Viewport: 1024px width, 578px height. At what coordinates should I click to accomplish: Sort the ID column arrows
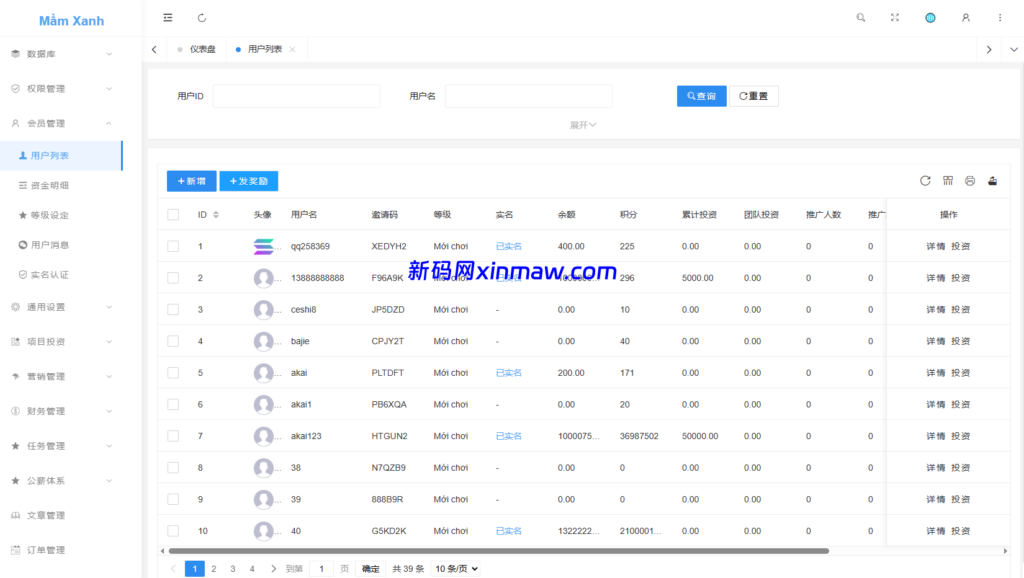216,214
